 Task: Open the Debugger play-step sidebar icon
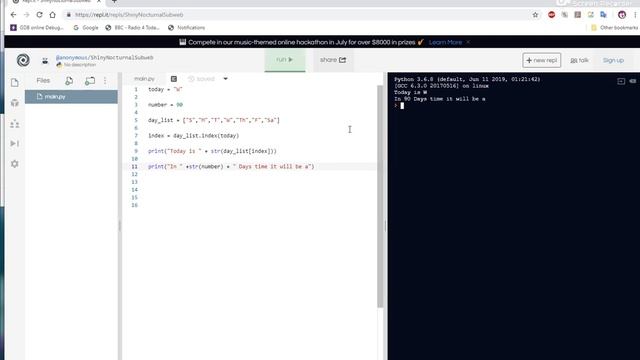(x=15, y=144)
